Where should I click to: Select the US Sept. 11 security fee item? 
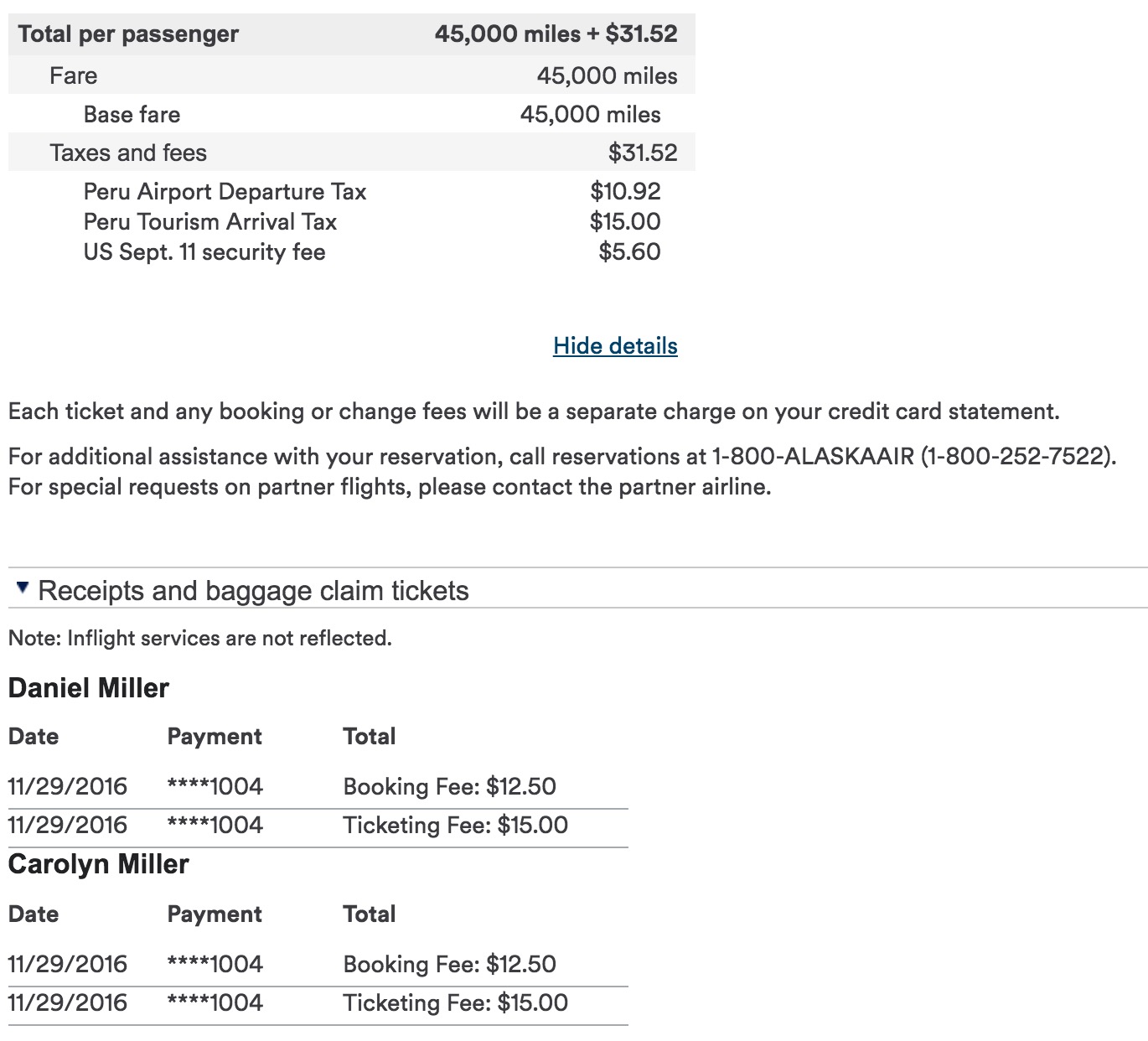click(x=204, y=252)
